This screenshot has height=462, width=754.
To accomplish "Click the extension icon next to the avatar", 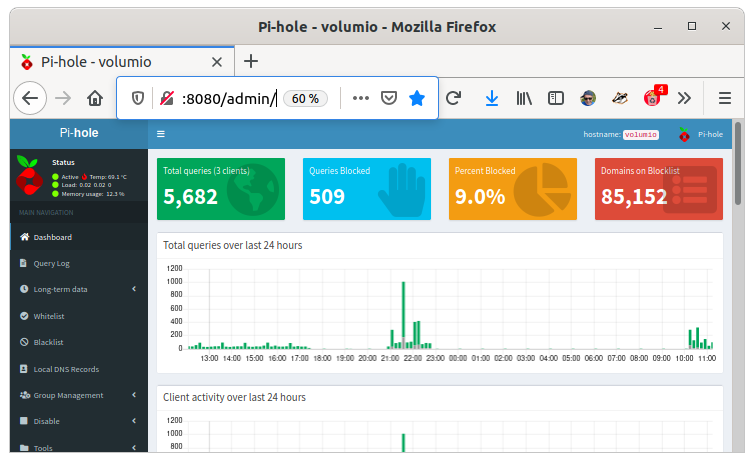I will pos(620,98).
